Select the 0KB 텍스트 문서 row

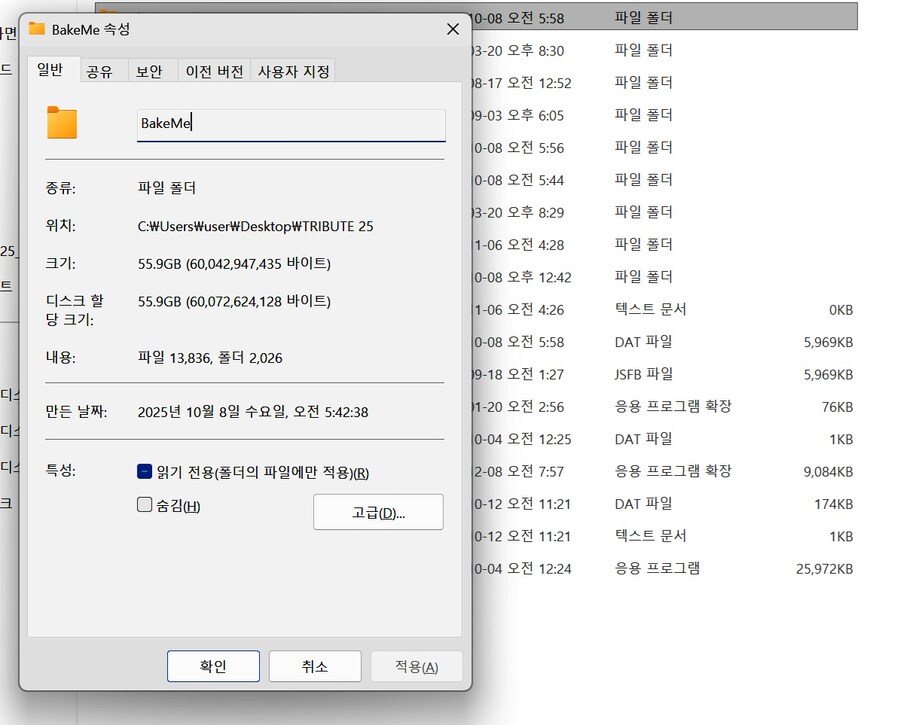(x=660, y=309)
